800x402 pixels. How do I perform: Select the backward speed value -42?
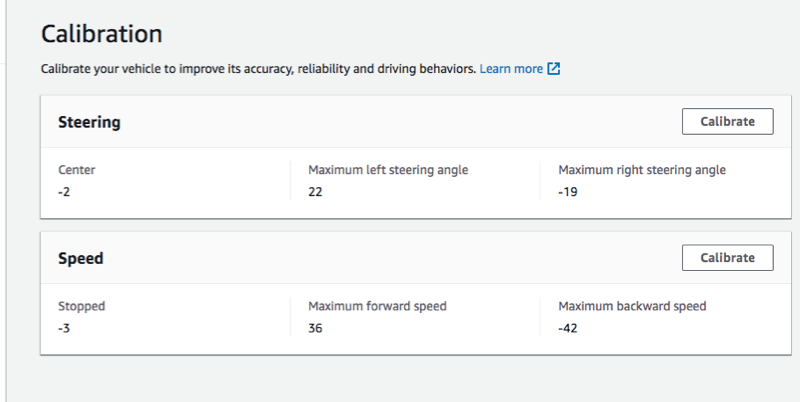570,327
